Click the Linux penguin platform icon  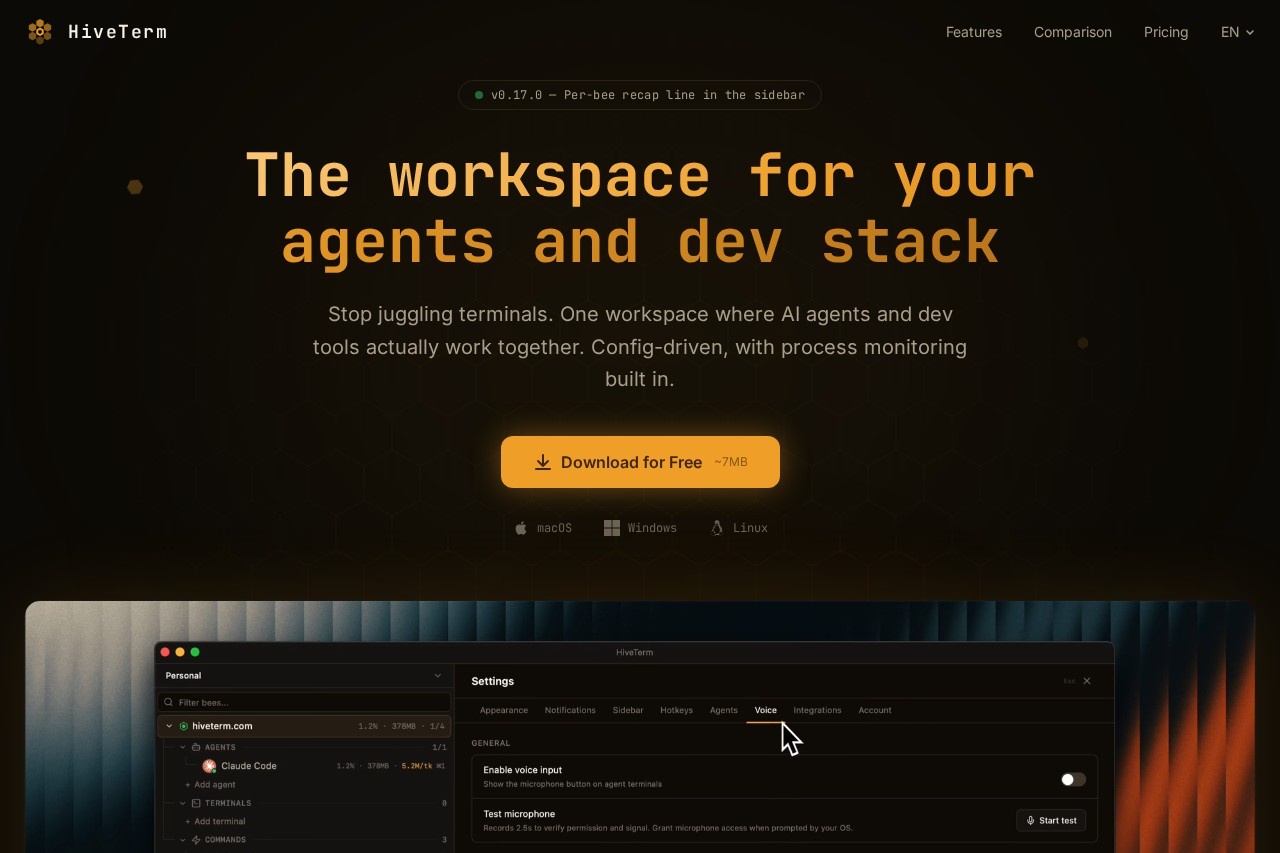click(716, 528)
